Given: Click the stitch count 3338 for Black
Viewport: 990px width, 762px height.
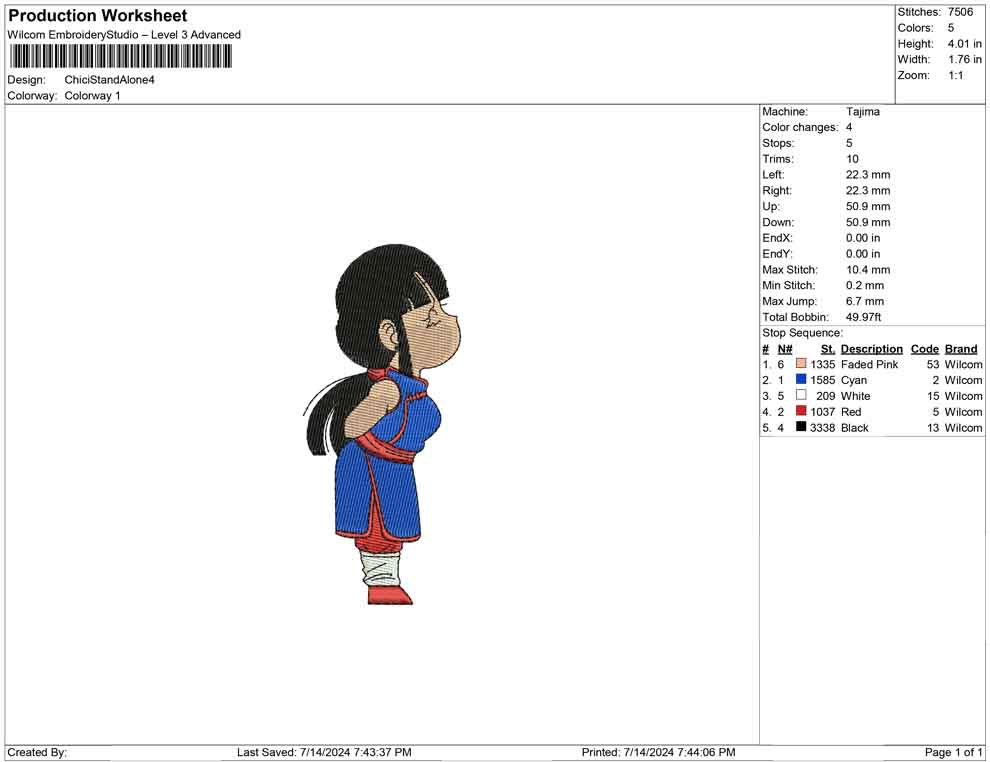Looking at the screenshot, I should click(823, 427).
